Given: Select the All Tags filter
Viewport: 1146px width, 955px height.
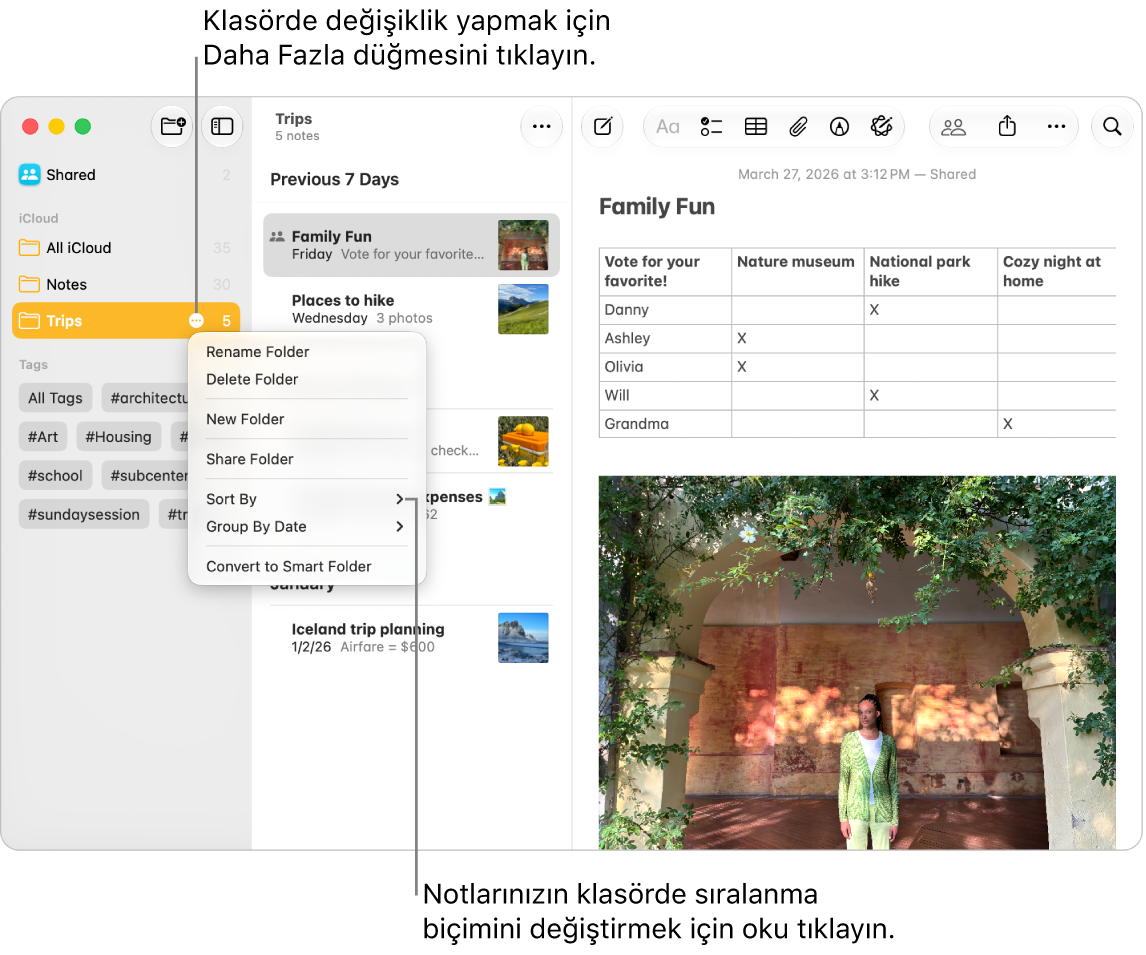Looking at the screenshot, I should (56, 398).
